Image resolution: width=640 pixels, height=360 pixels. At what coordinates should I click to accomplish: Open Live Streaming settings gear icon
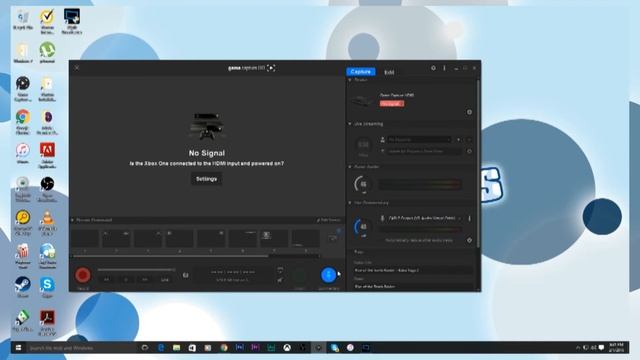pos(469,151)
